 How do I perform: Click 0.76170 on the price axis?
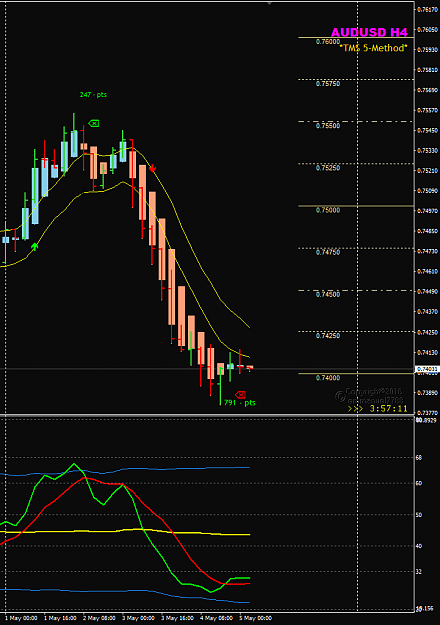[428, 10]
